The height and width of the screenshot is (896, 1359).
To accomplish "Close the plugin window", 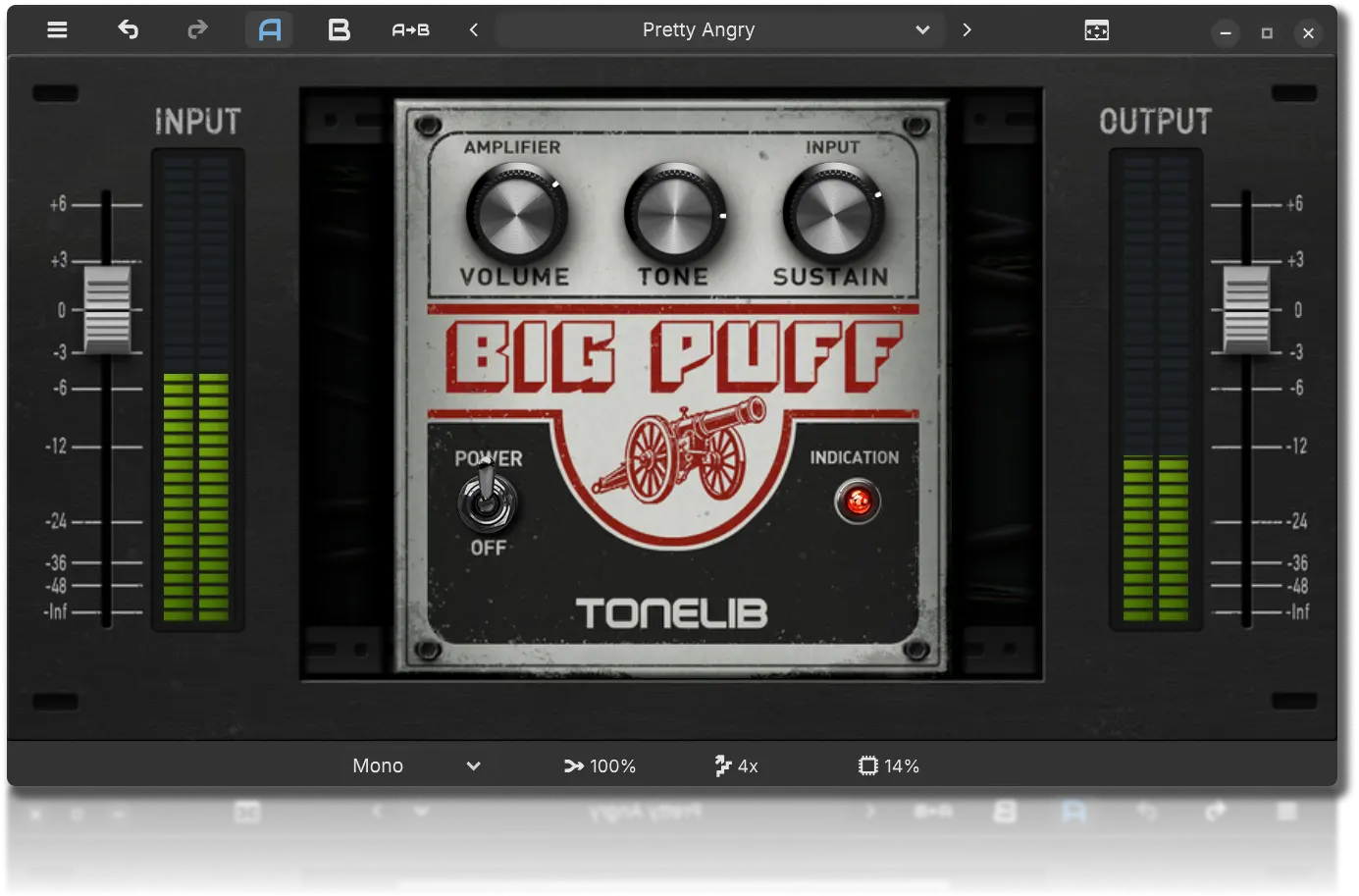I will tap(1308, 32).
